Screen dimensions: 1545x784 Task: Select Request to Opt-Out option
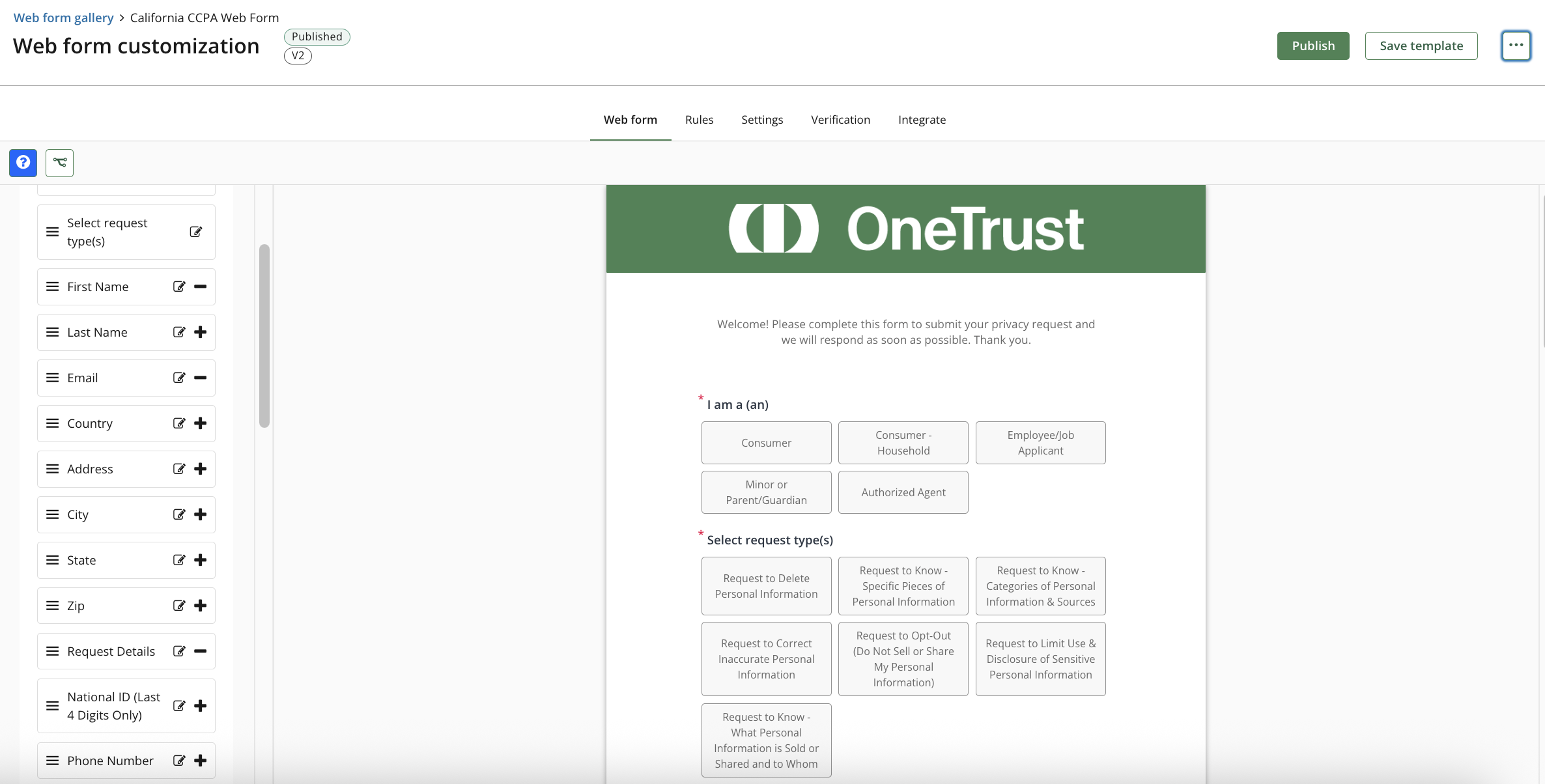[x=903, y=659]
